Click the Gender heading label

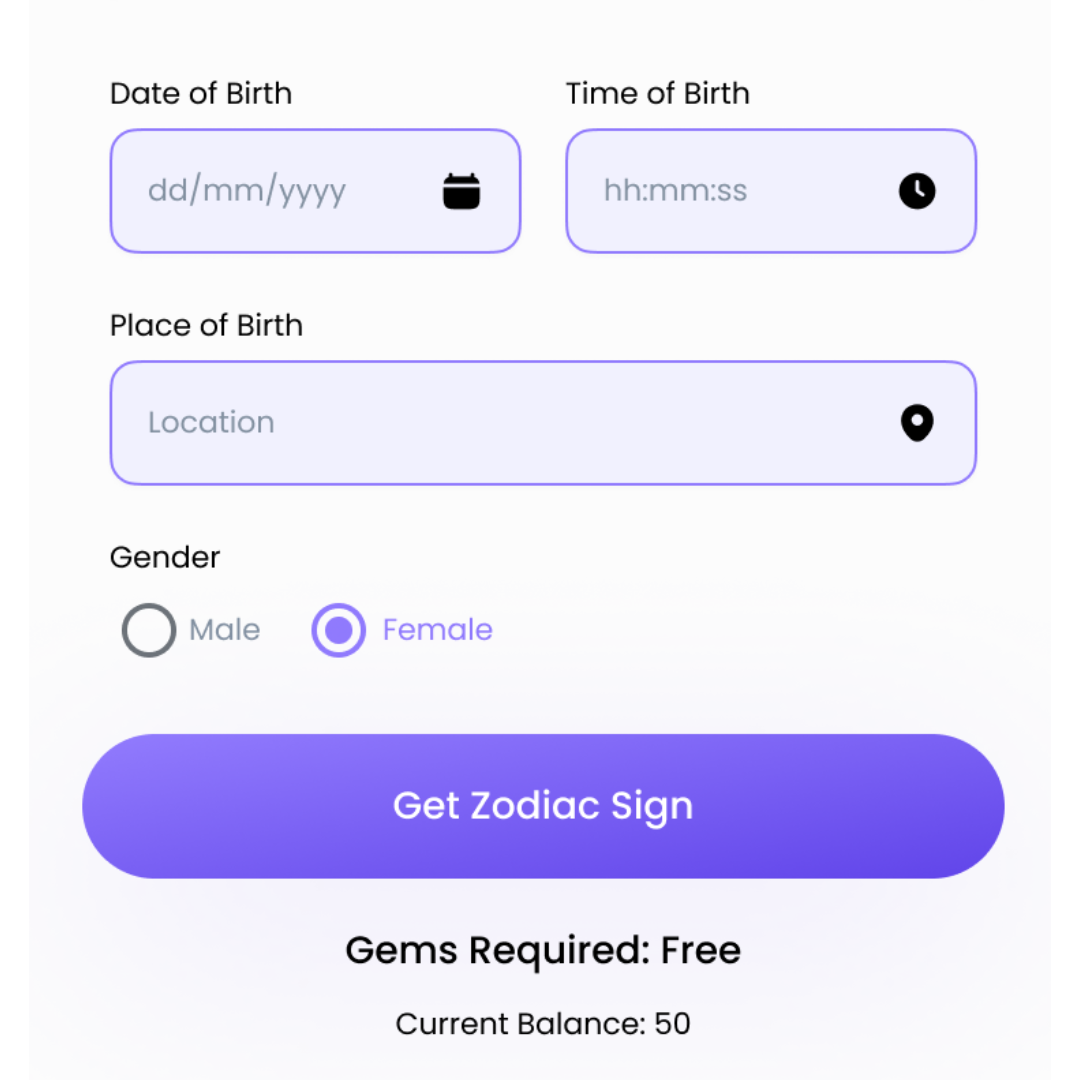tap(165, 557)
